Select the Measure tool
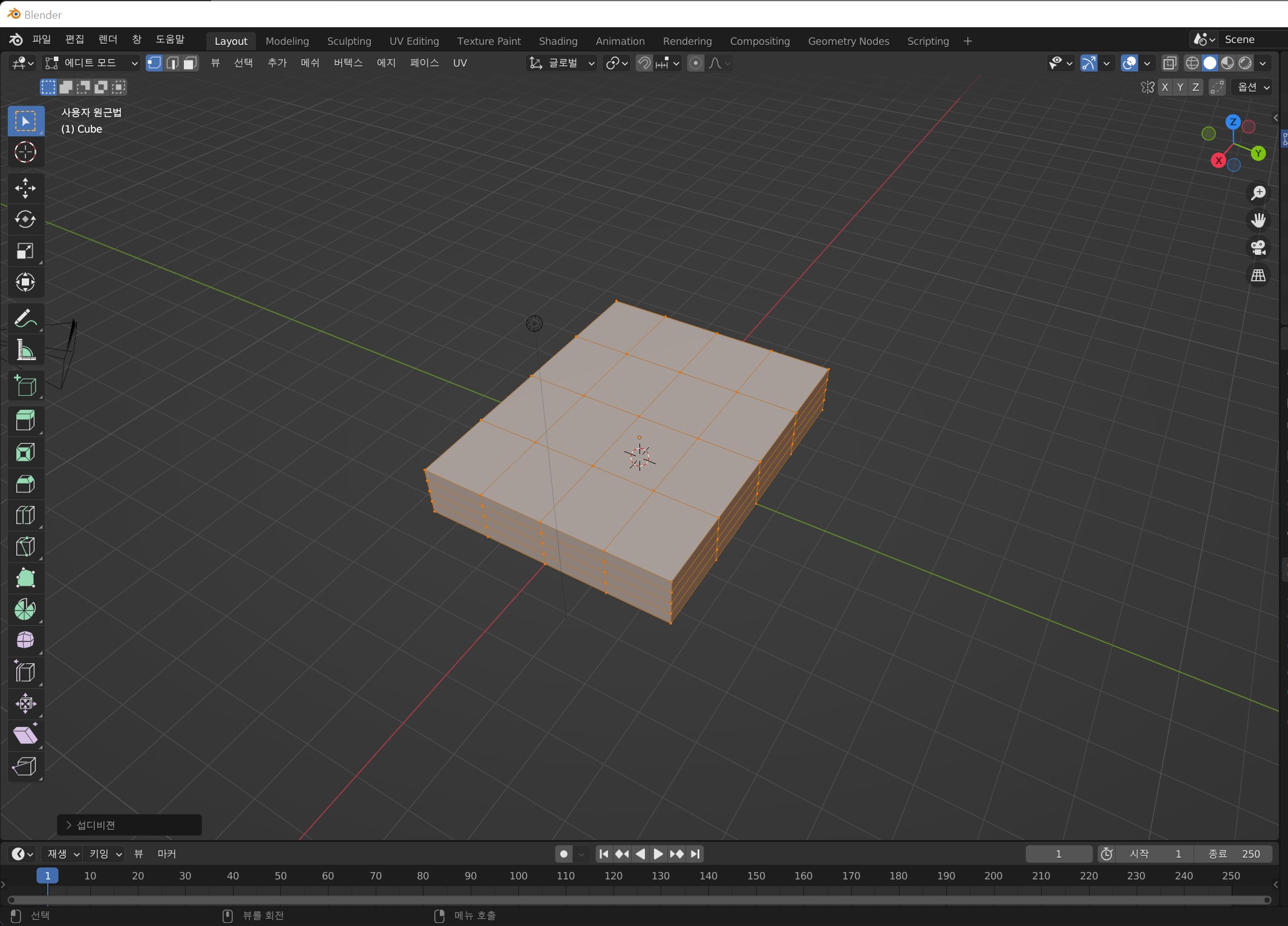Screen dimensions: 1288x926 [x=25, y=350]
